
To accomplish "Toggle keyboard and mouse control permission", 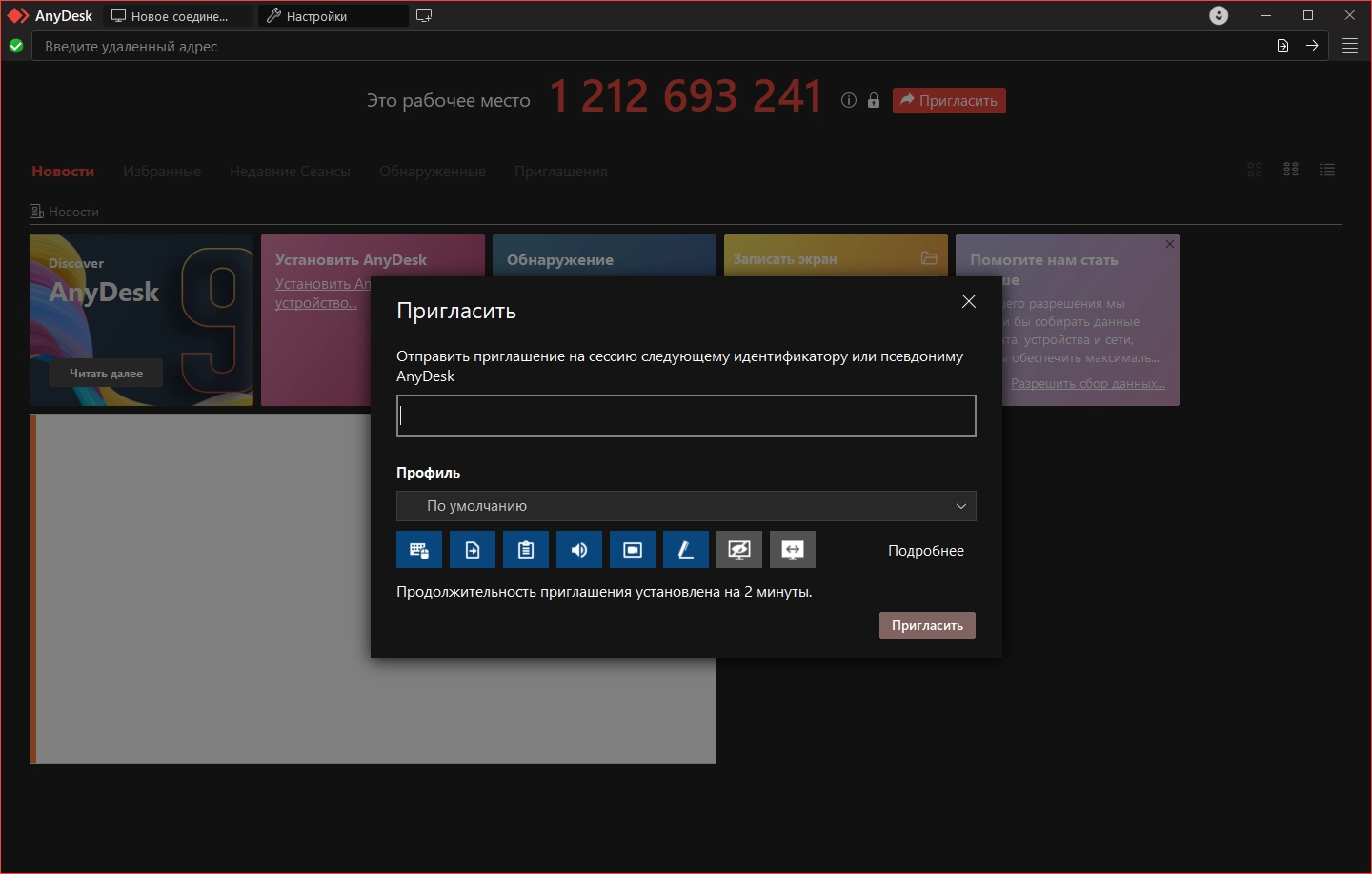I will click(419, 550).
